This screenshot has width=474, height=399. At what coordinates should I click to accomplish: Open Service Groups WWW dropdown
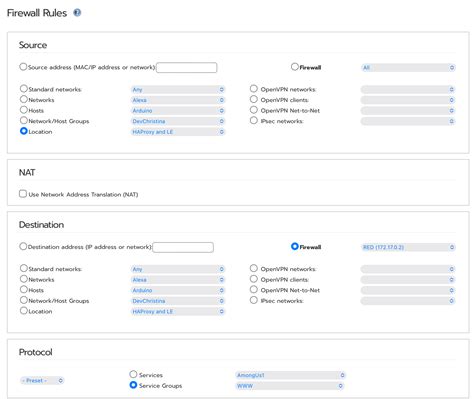click(x=289, y=386)
